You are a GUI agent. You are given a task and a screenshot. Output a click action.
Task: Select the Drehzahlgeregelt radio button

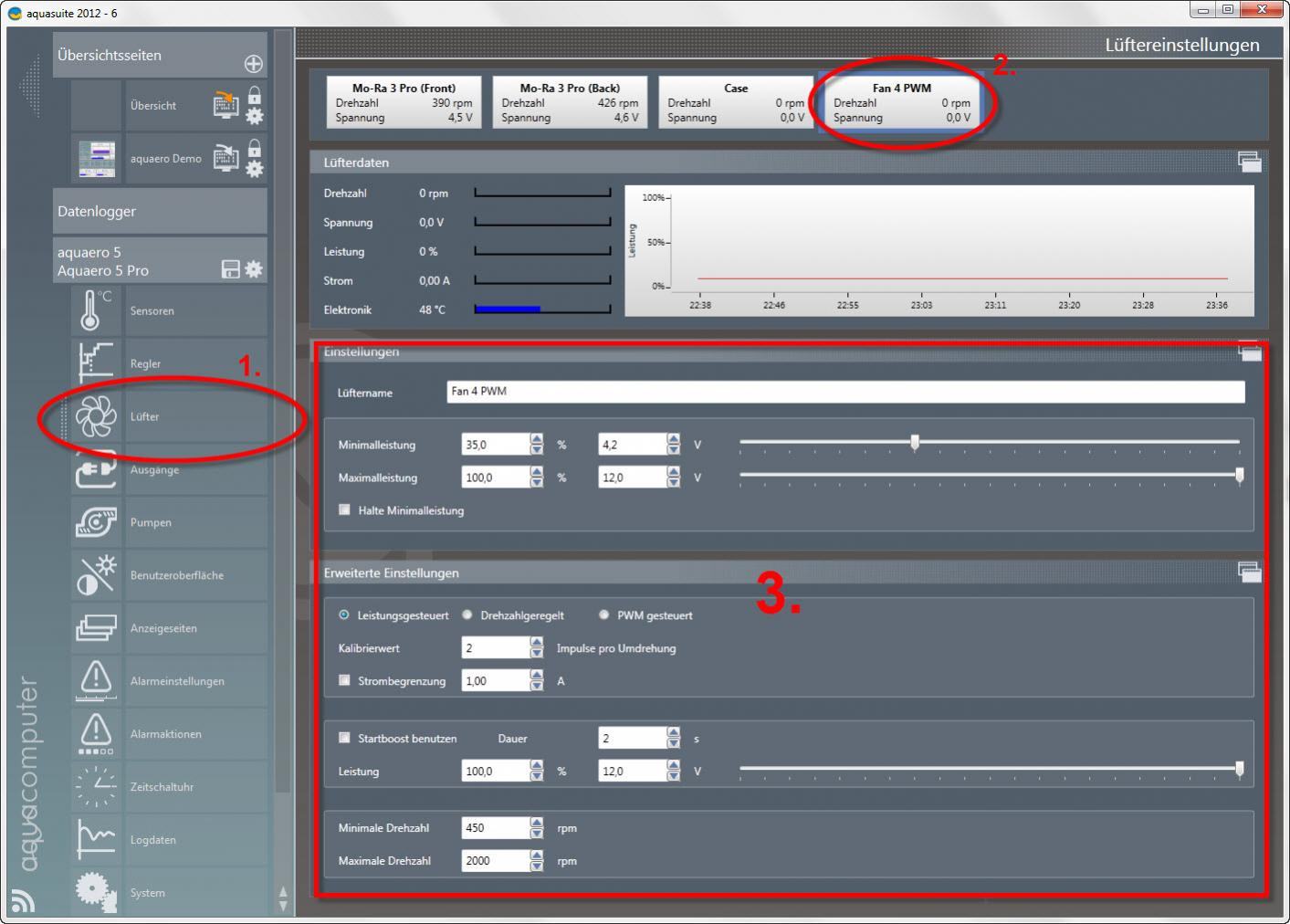point(467,615)
